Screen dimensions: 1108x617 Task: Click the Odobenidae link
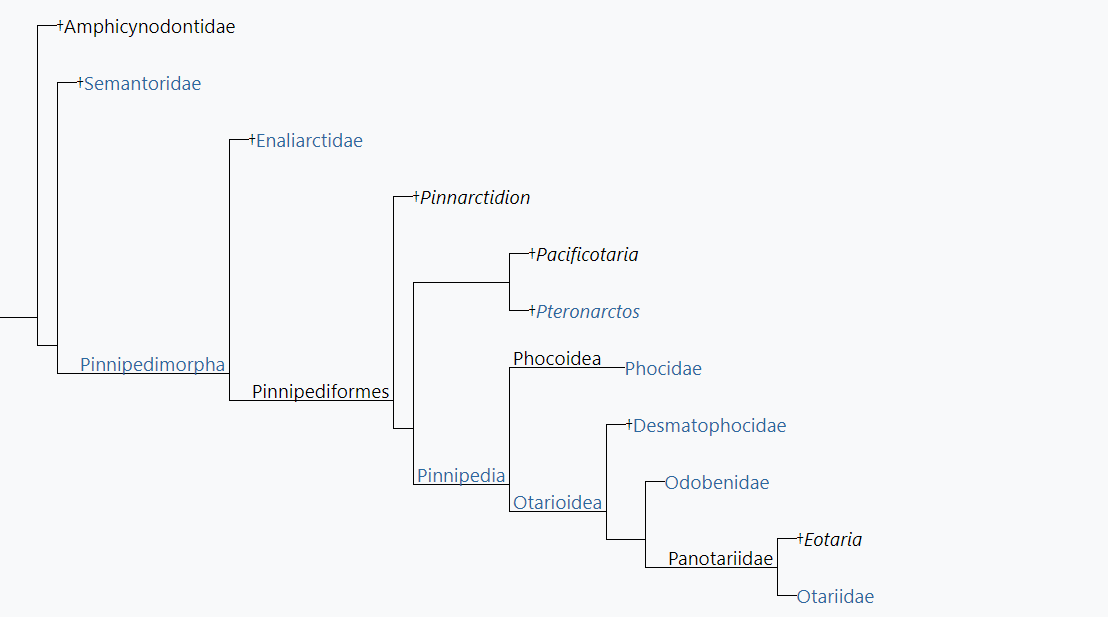pos(717,483)
